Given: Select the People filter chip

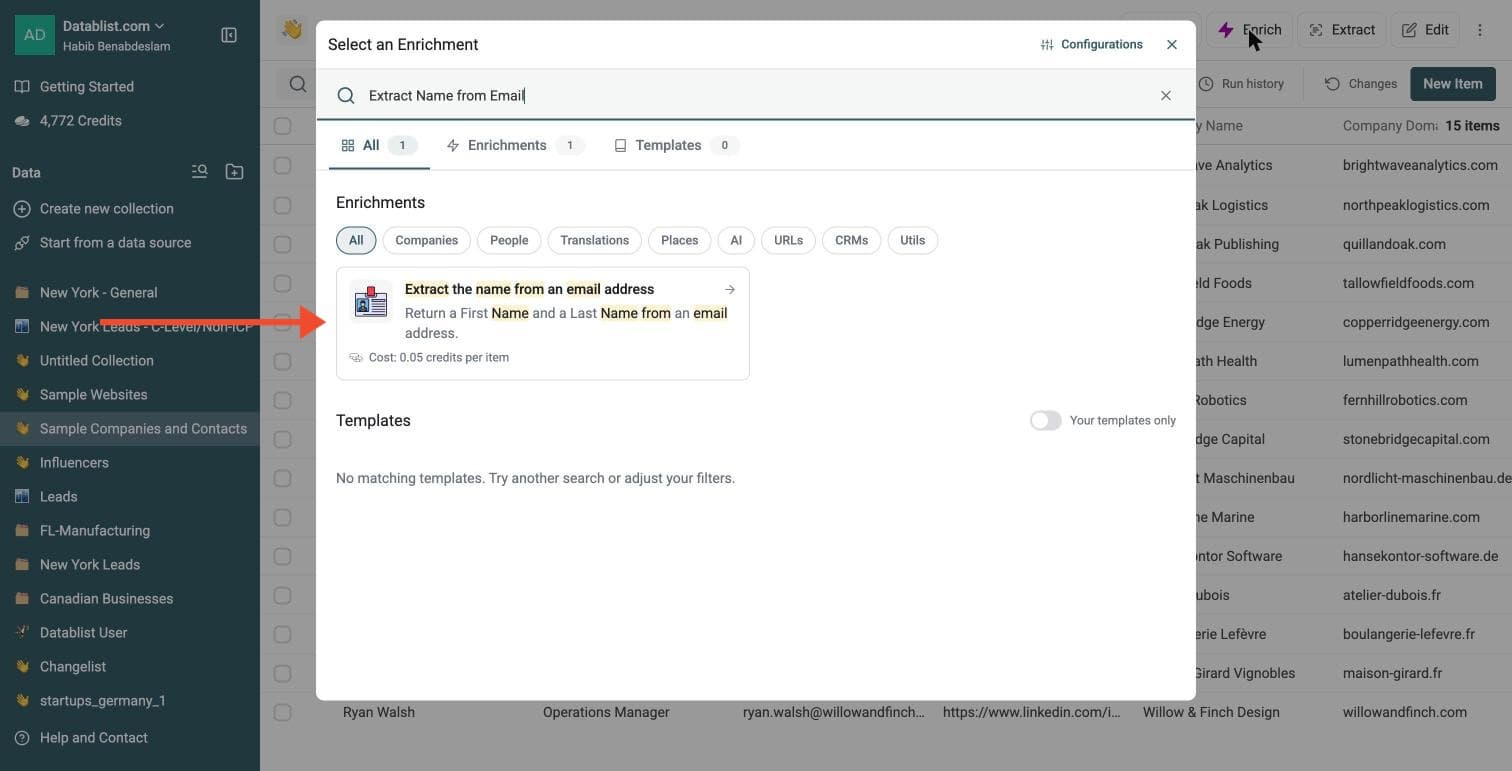Looking at the screenshot, I should tap(509, 240).
